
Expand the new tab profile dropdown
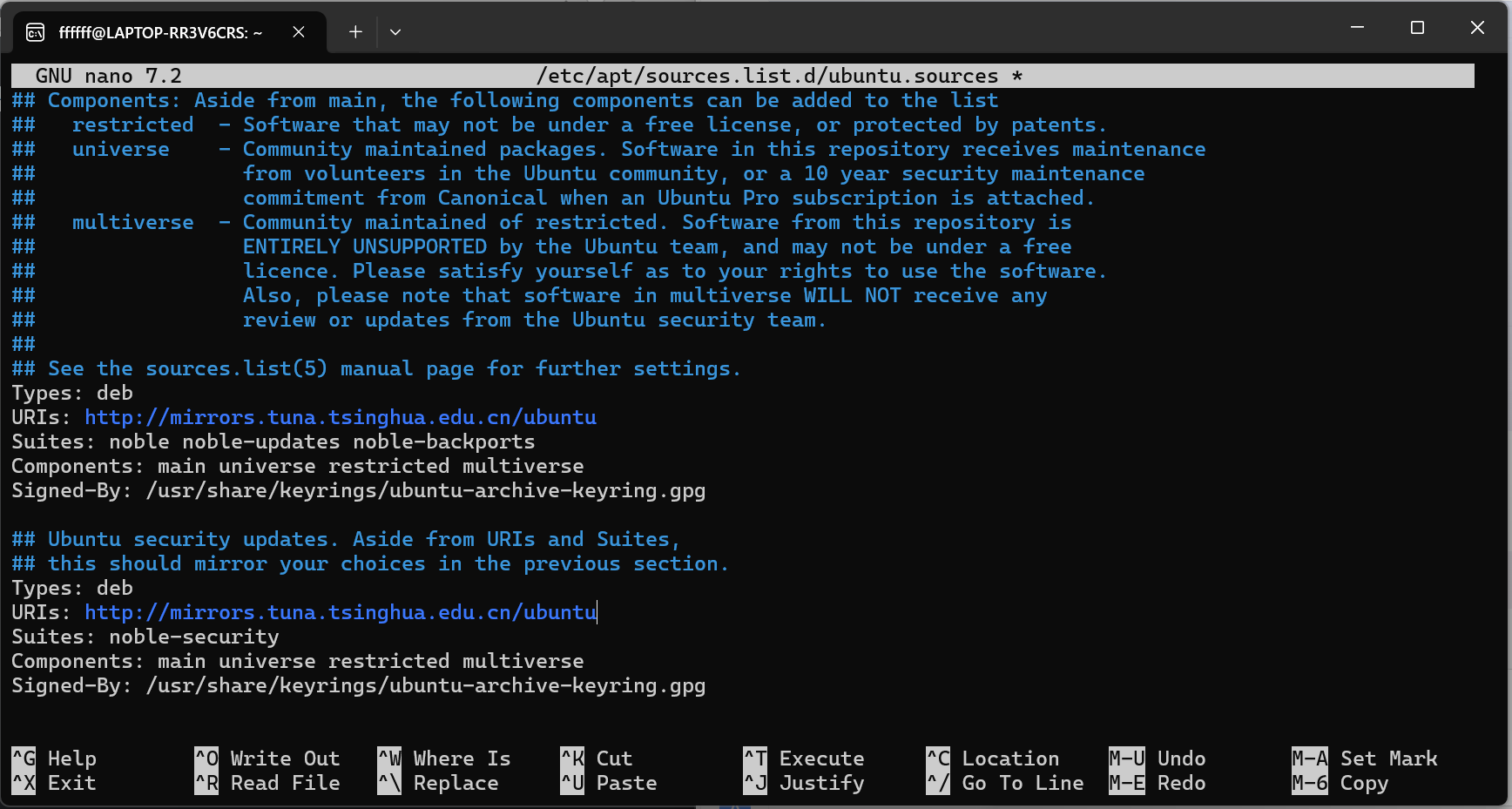tap(395, 32)
